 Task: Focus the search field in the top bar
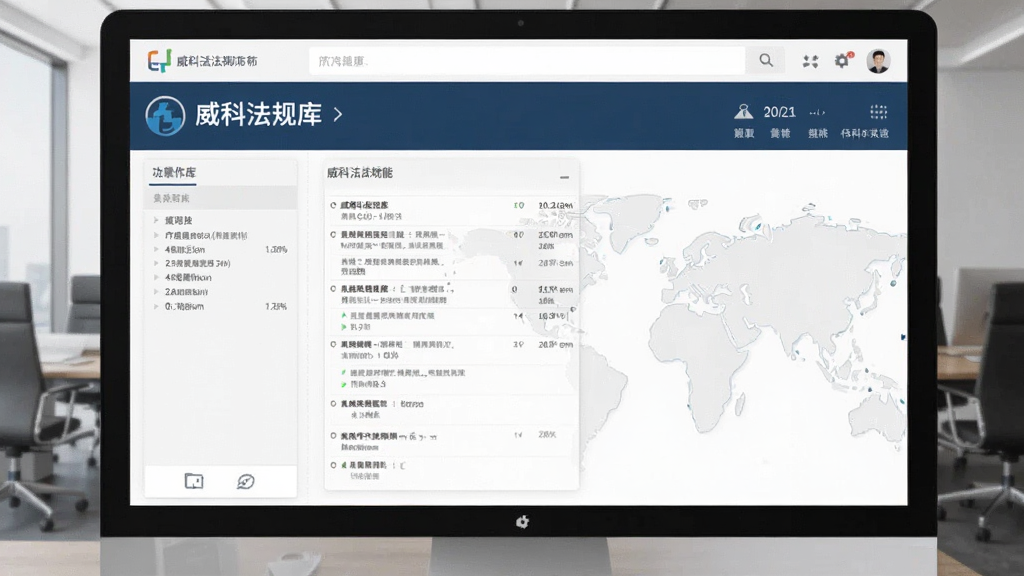[527, 61]
